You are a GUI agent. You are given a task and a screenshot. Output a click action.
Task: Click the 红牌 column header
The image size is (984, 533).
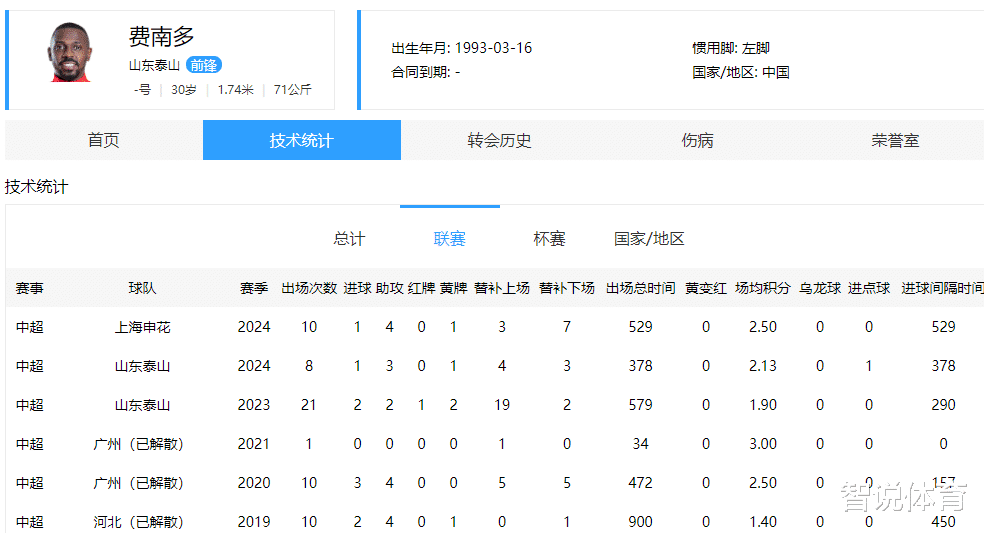click(421, 288)
